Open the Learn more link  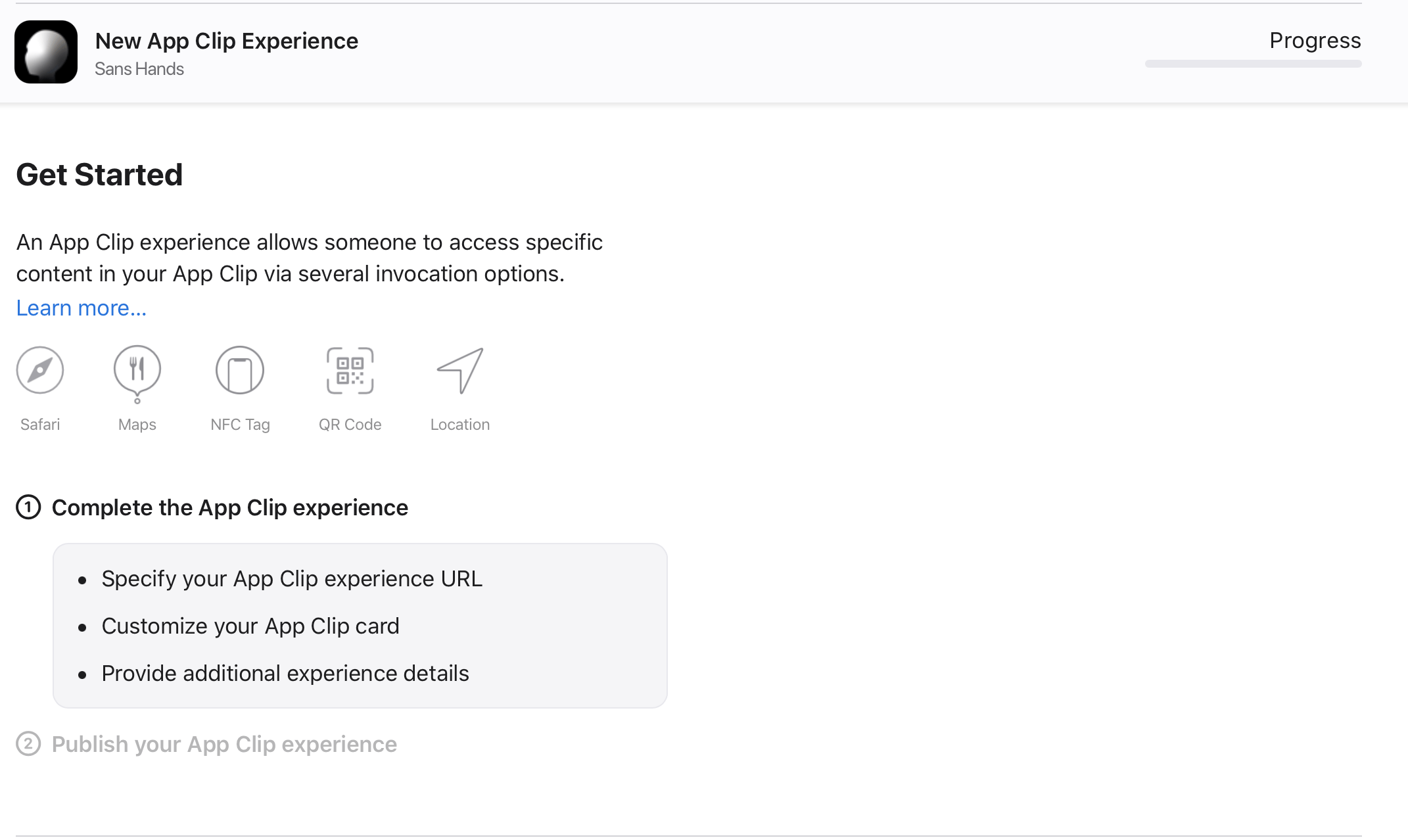[81, 307]
